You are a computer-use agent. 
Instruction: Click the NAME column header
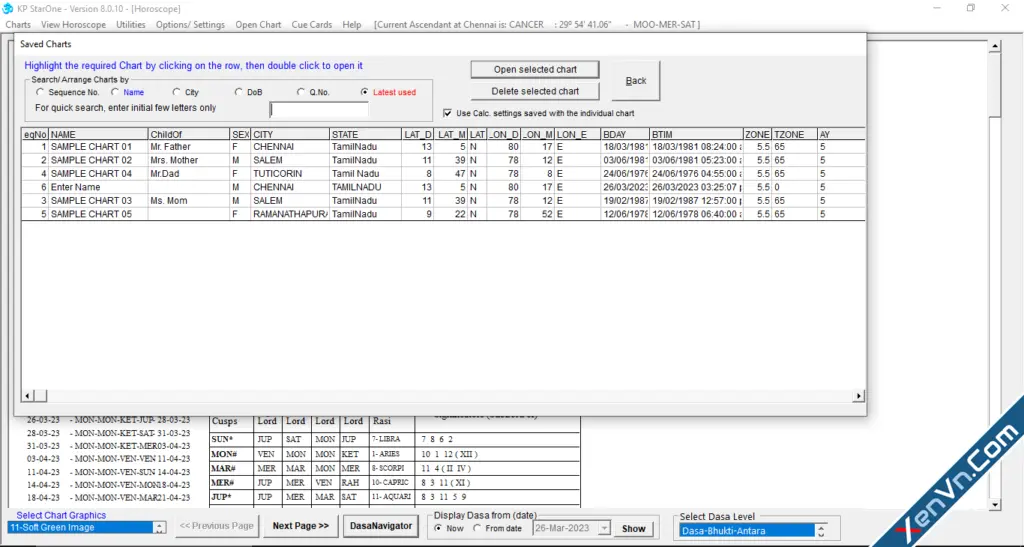point(98,134)
